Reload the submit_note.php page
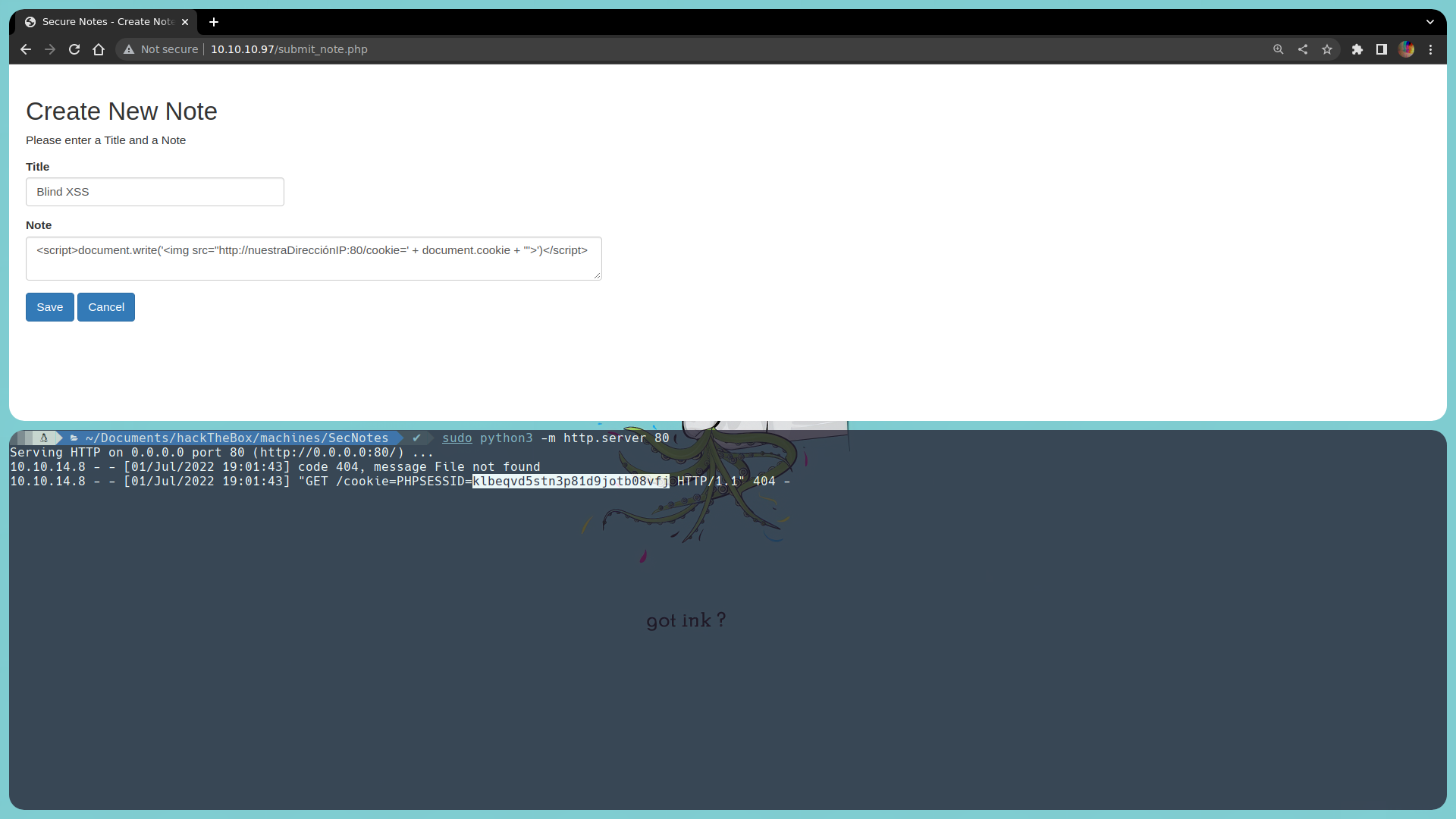The height and width of the screenshot is (819, 1456). pos(74,49)
